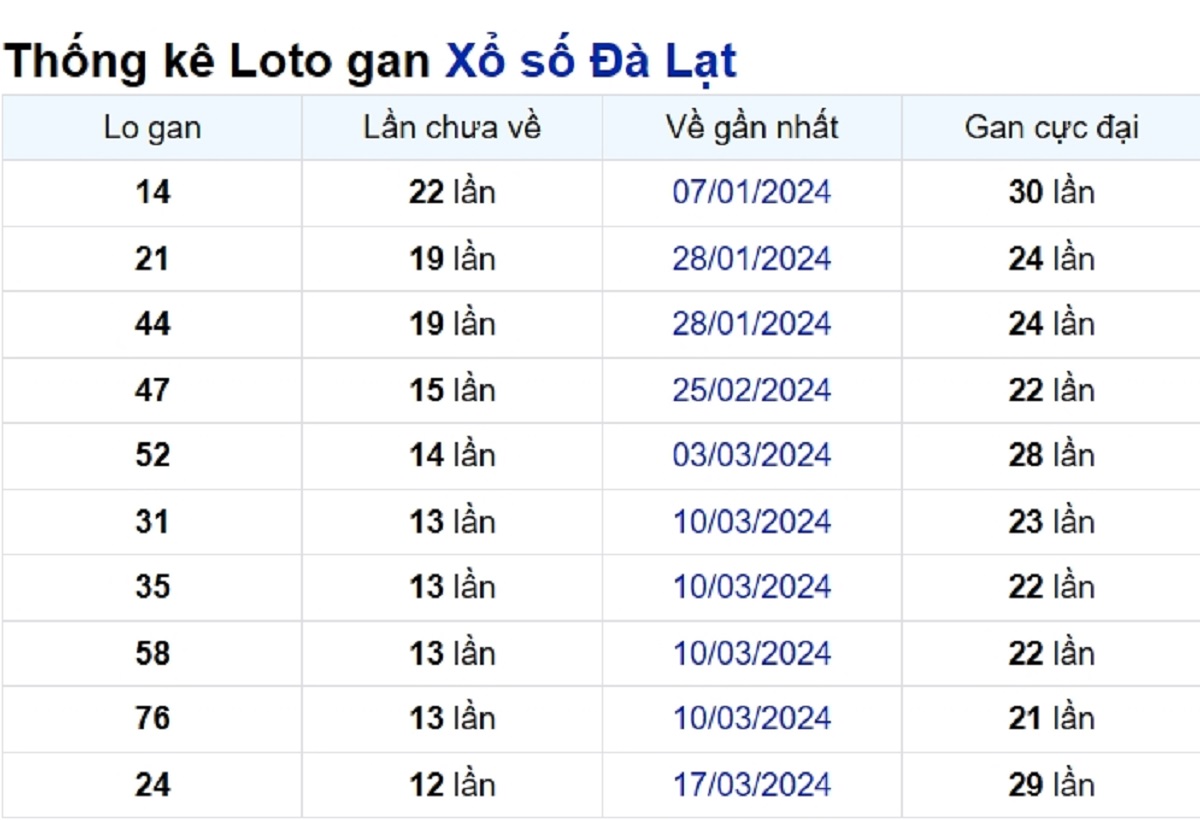1200x820 pixels.
Task: Select the Lần chưa về column header
Action: (452, 128)
